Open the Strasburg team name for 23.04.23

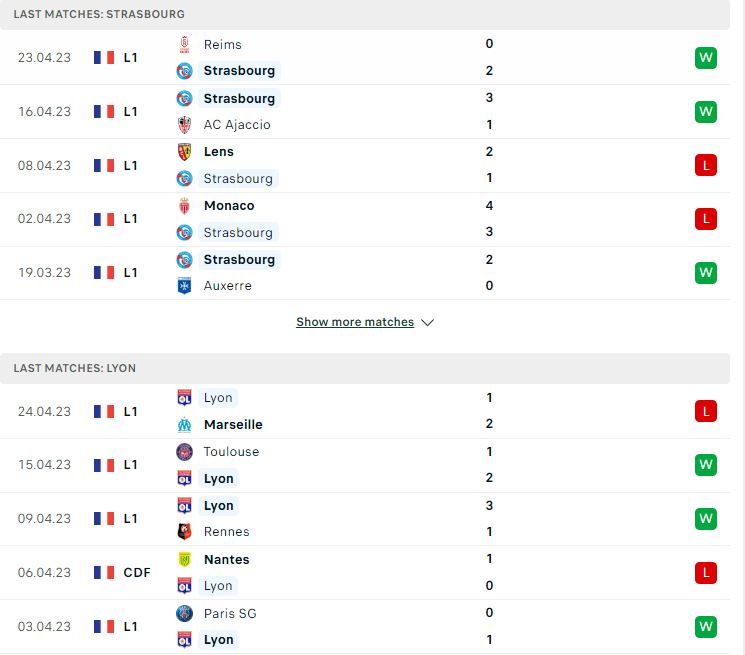(x=239, y=71)
